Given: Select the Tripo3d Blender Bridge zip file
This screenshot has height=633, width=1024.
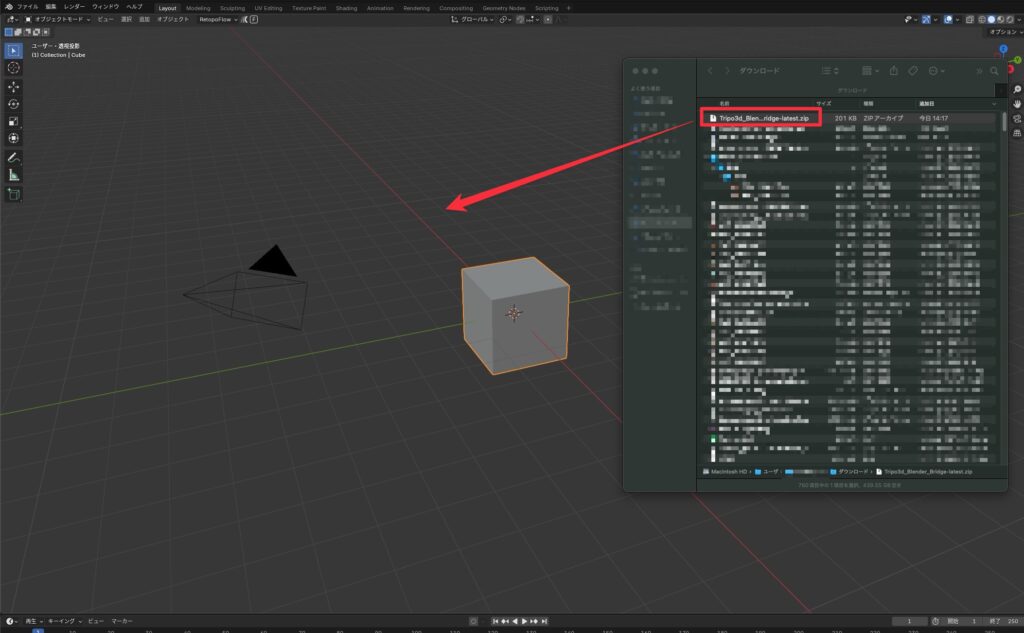Looking at the screenshot, I should pos(759,118).
